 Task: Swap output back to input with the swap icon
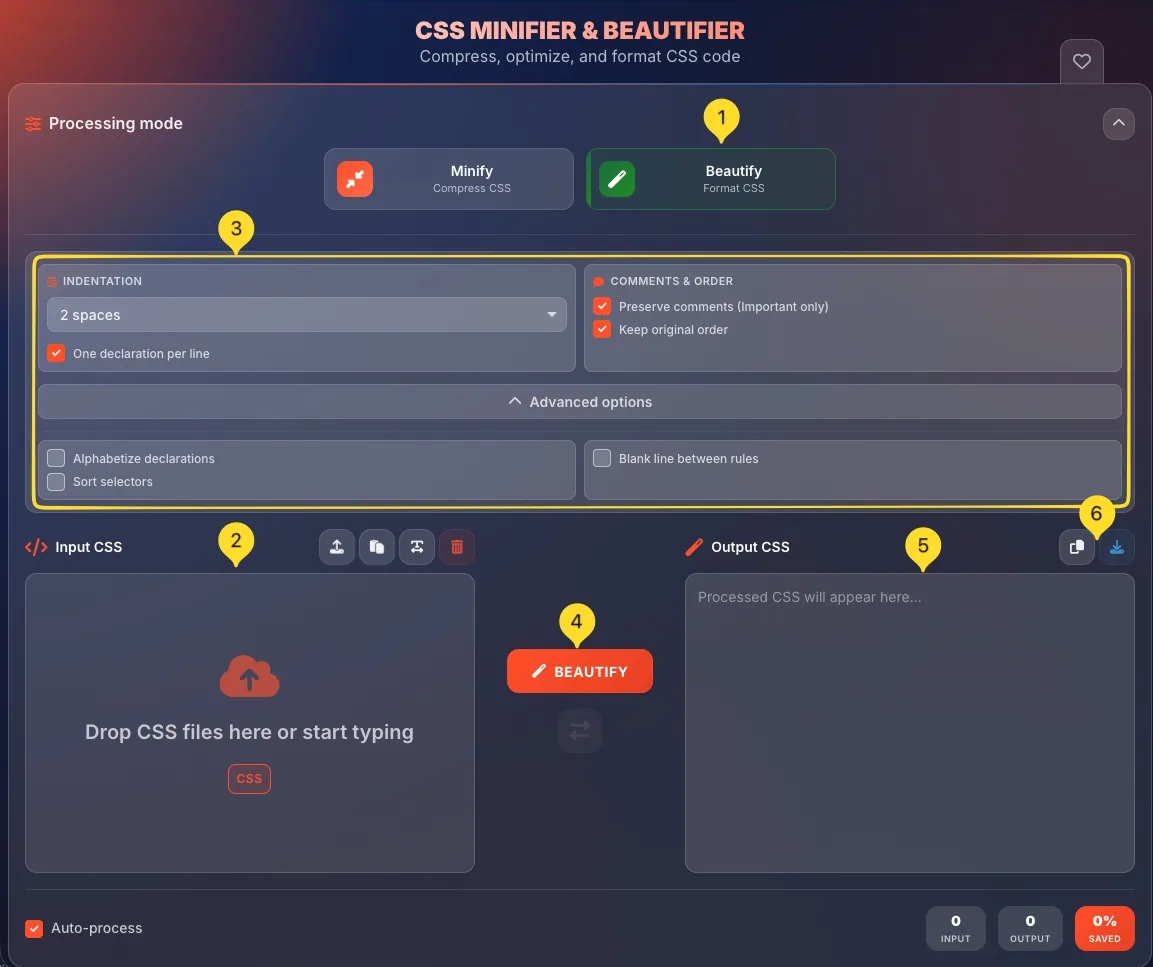point(580,731)
